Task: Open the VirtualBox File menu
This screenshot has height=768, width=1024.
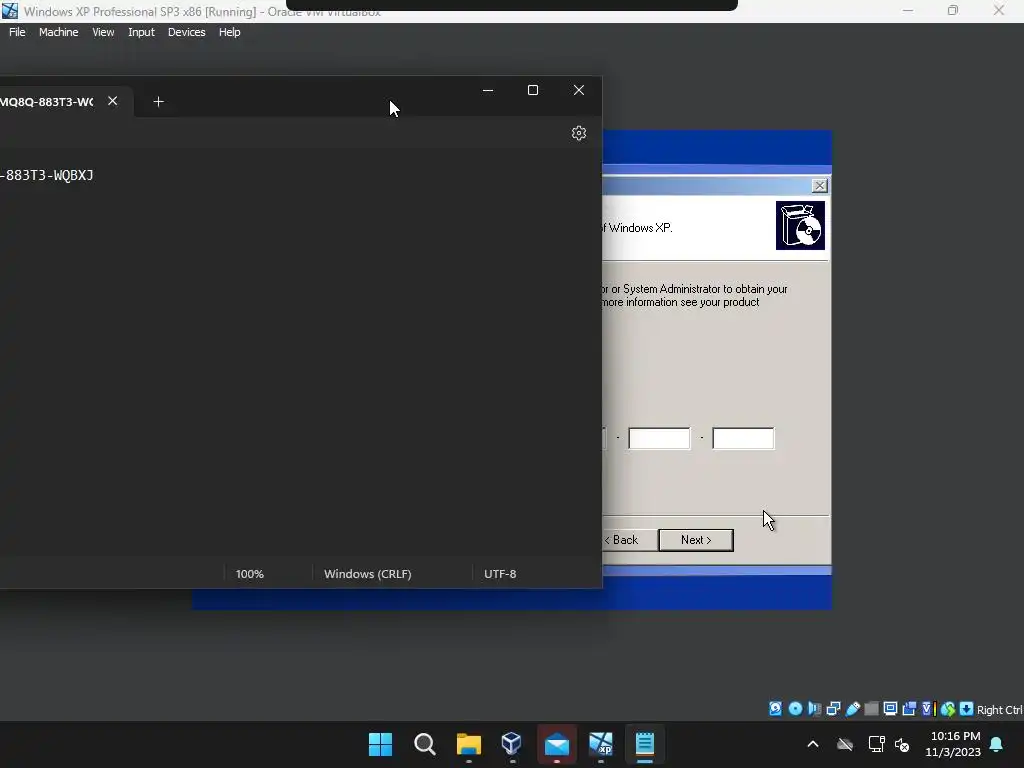Action: click(17, 32)
